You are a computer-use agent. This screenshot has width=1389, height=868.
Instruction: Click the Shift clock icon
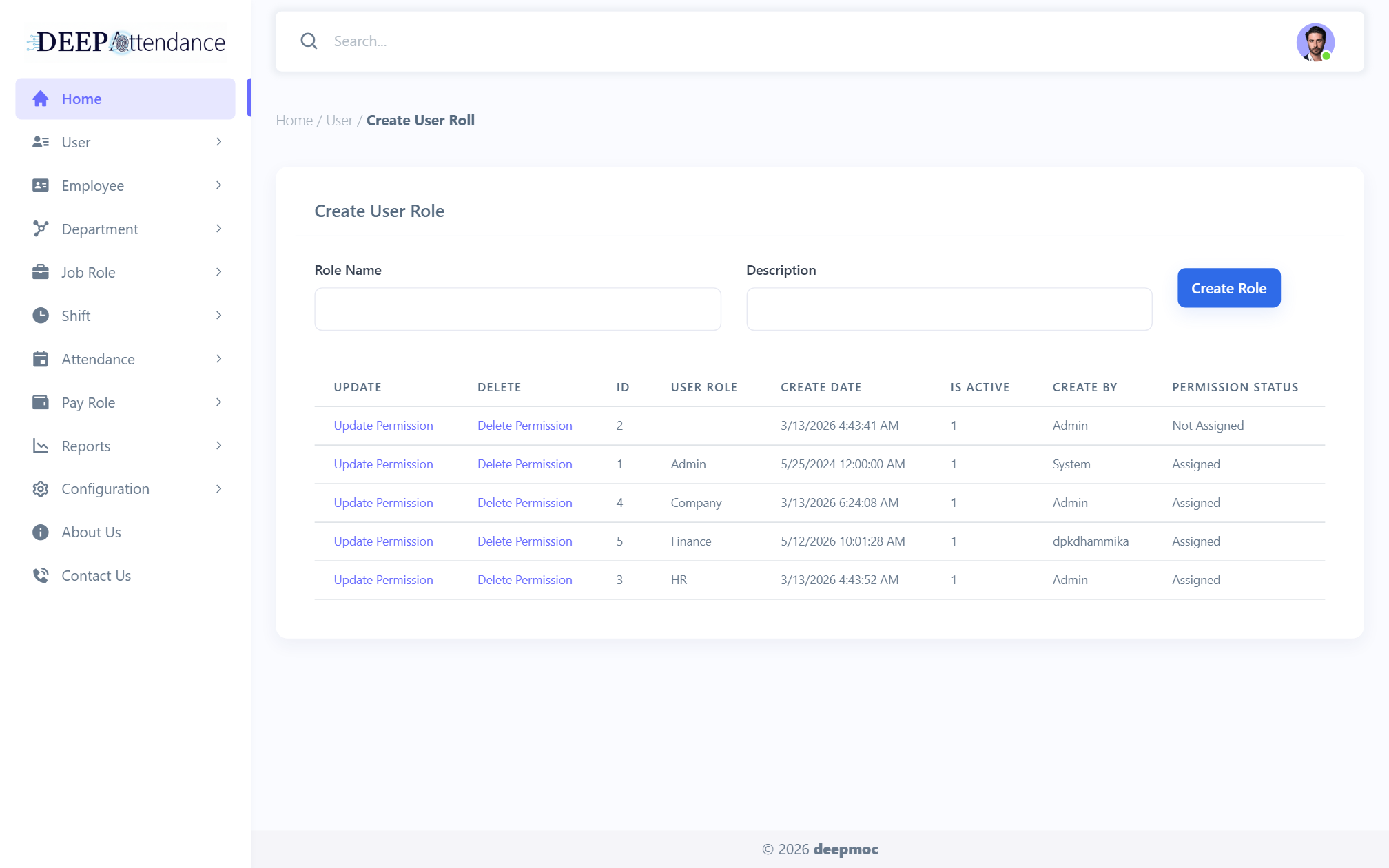(x=41, y=316)
